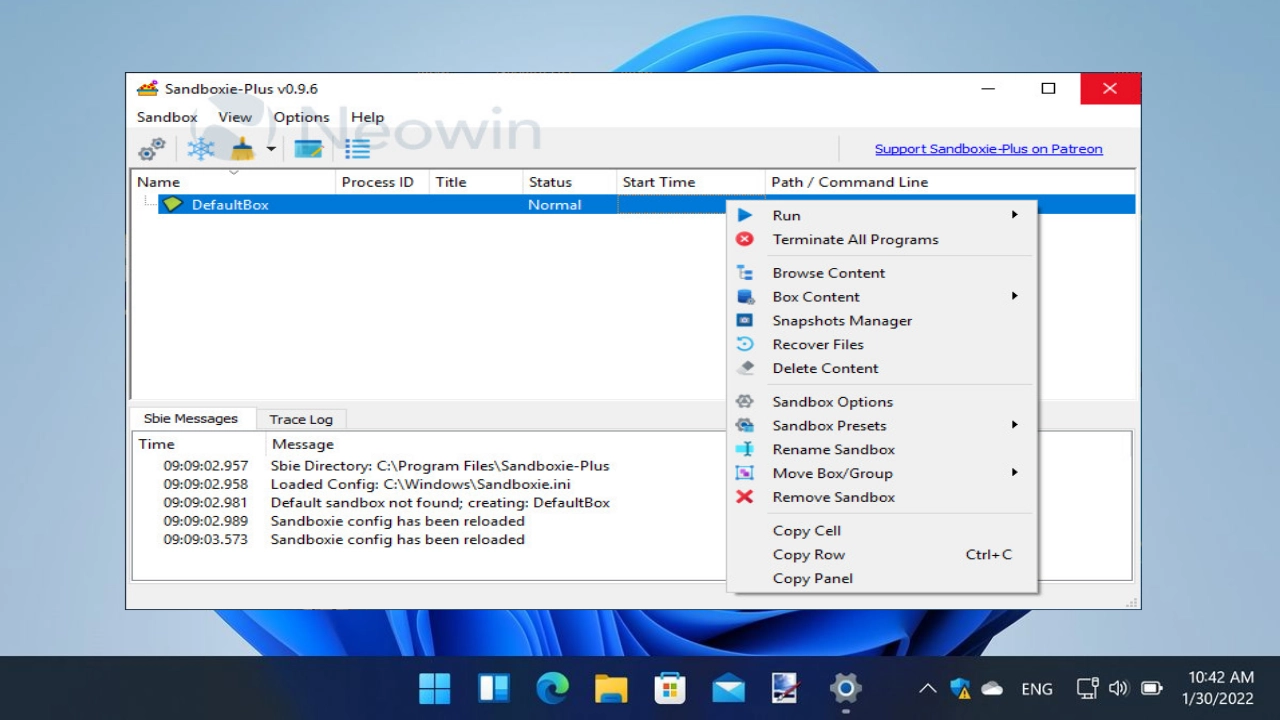Open the Mail app from taskbar
Viewport: 1280px width, 720px height.
(728, 688)
